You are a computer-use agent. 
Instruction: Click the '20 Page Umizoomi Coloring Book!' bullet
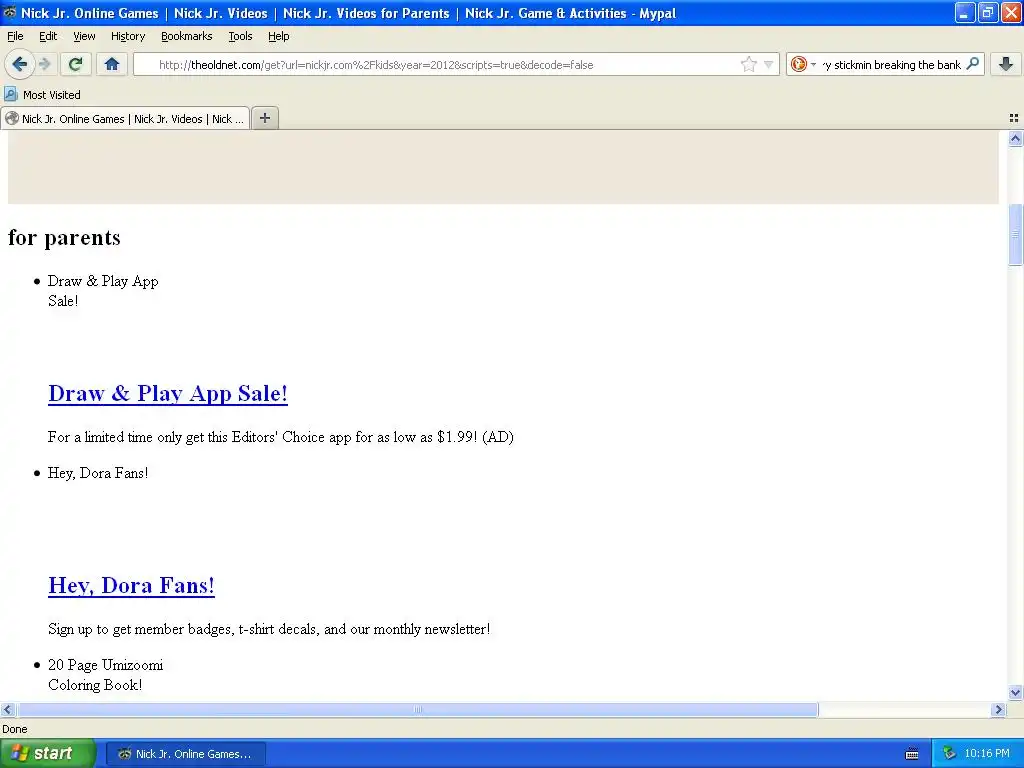pyautogui.click(x=105, y=675)
